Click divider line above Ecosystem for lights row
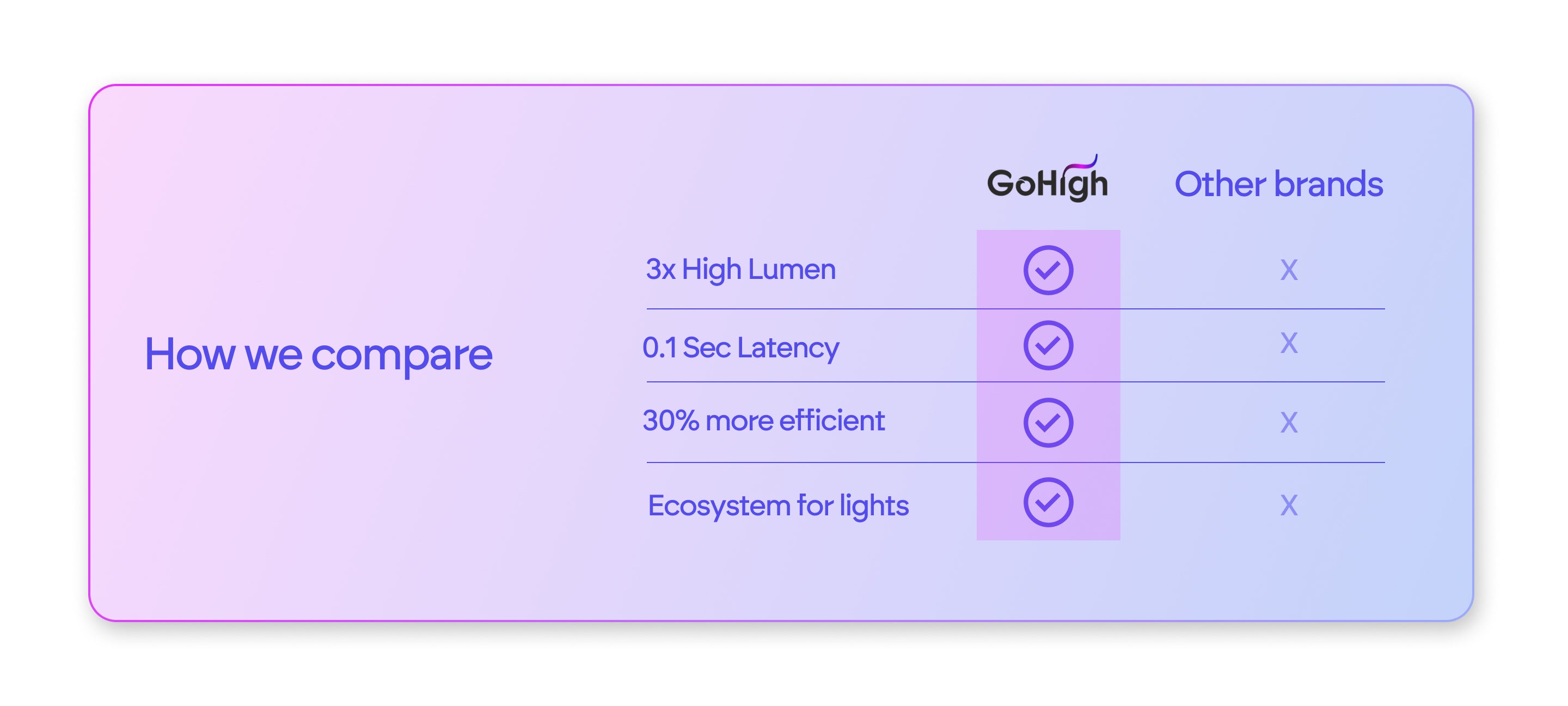Image resolution: width=1568 pixels, height=706 pixels. pyautogui.click(x=810, y=462)
